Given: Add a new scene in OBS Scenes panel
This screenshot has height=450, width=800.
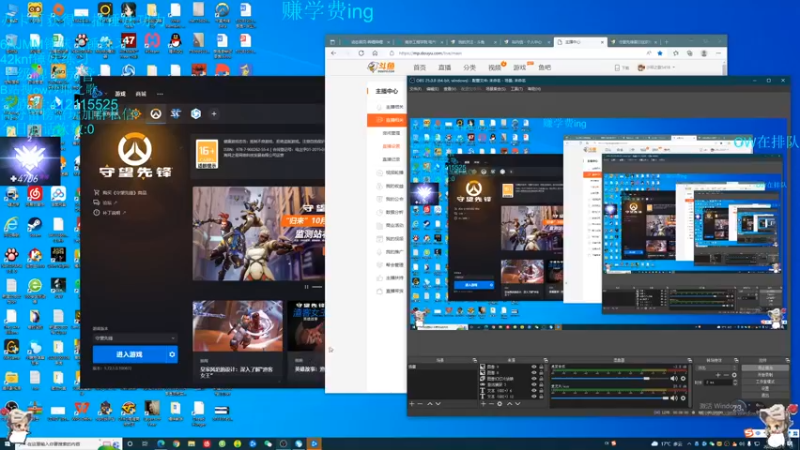Looking at the screenshot, I should [x=412, y=404].
